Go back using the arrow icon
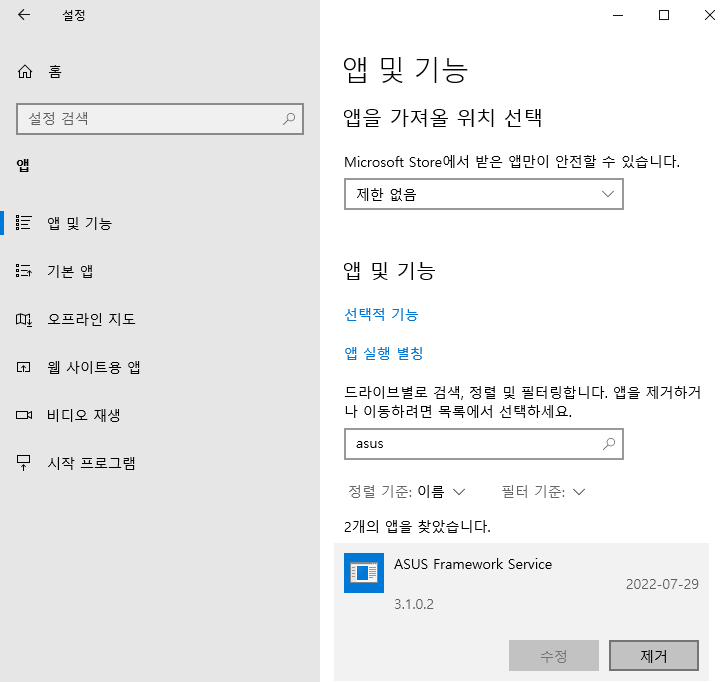Screen dimensions: 728x682 tap(24, 15)
